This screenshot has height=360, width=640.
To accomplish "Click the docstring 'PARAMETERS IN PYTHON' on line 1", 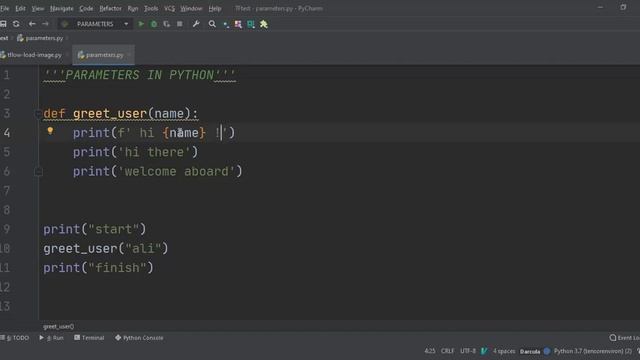I will (x=140, y=75).
